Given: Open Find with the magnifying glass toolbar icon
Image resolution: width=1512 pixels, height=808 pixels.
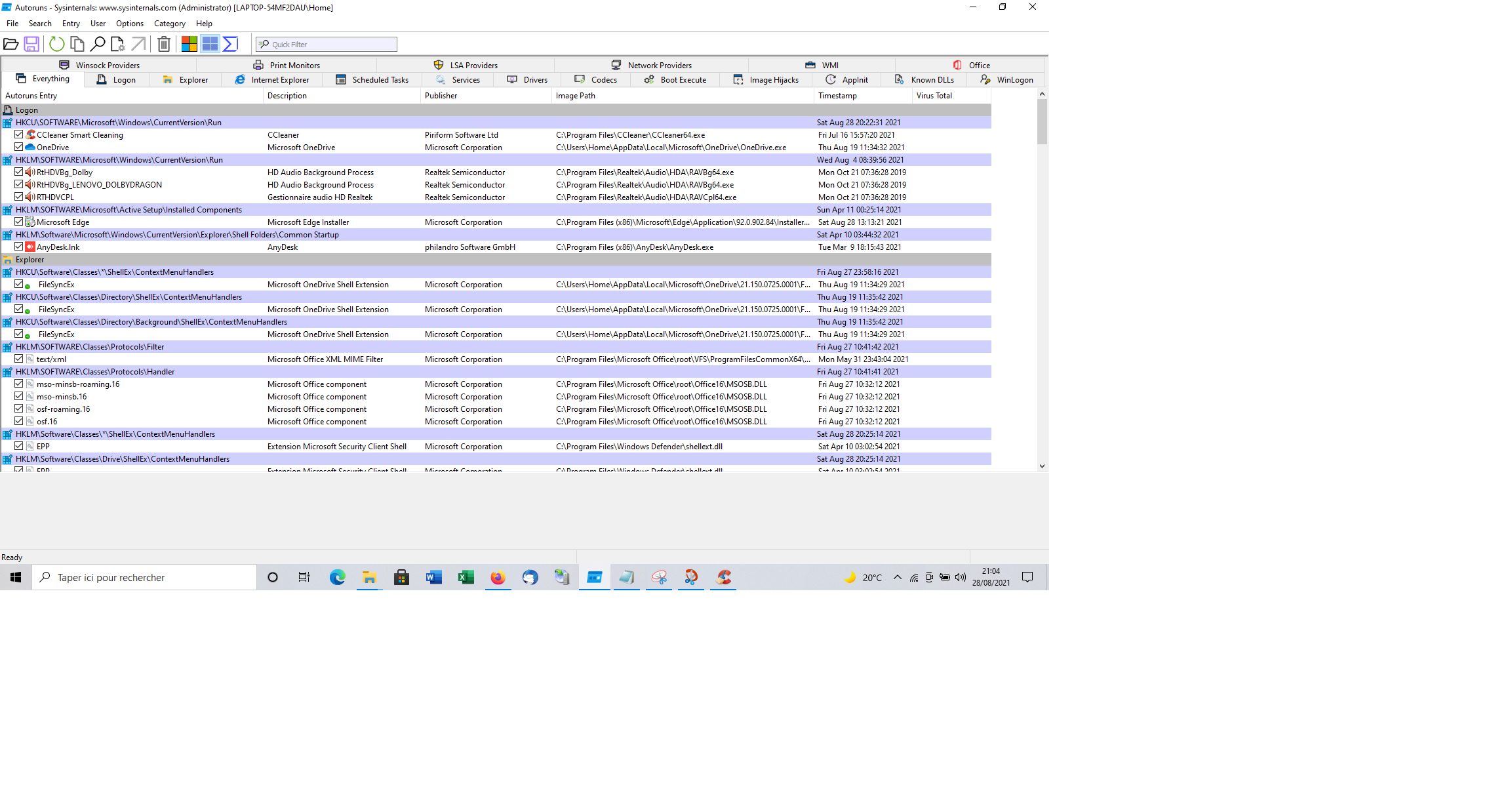Looking at the screenshot, I should point(98,44).
